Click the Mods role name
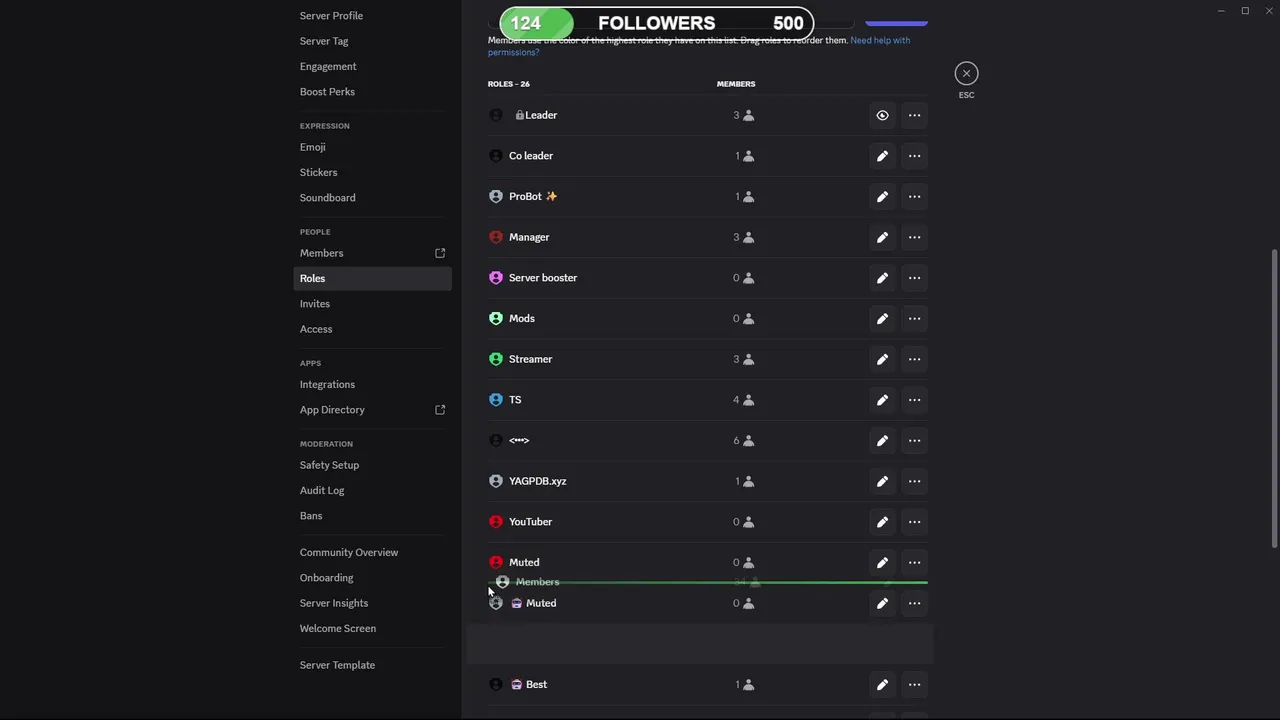 [x=522, y=319]
